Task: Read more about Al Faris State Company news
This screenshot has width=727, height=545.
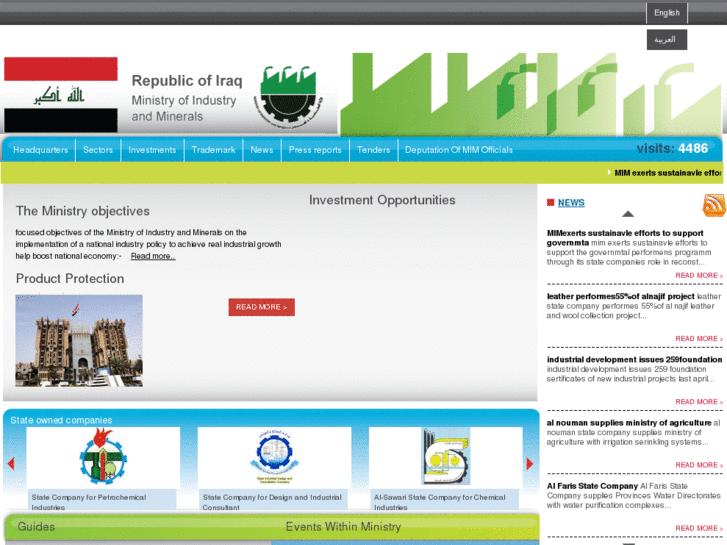Action: (699, 528)
